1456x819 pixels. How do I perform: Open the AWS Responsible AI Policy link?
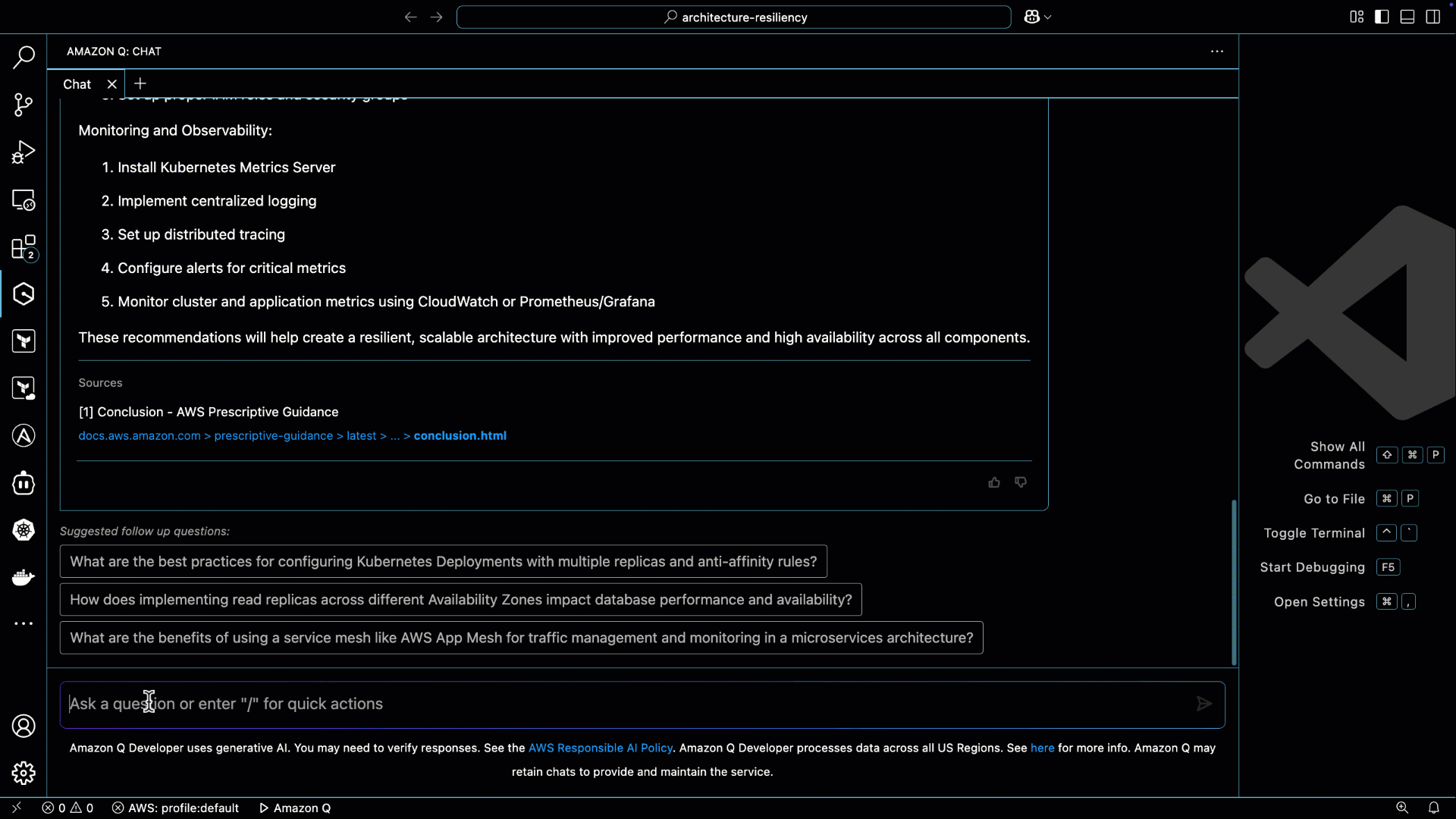[x=601, y=748]
